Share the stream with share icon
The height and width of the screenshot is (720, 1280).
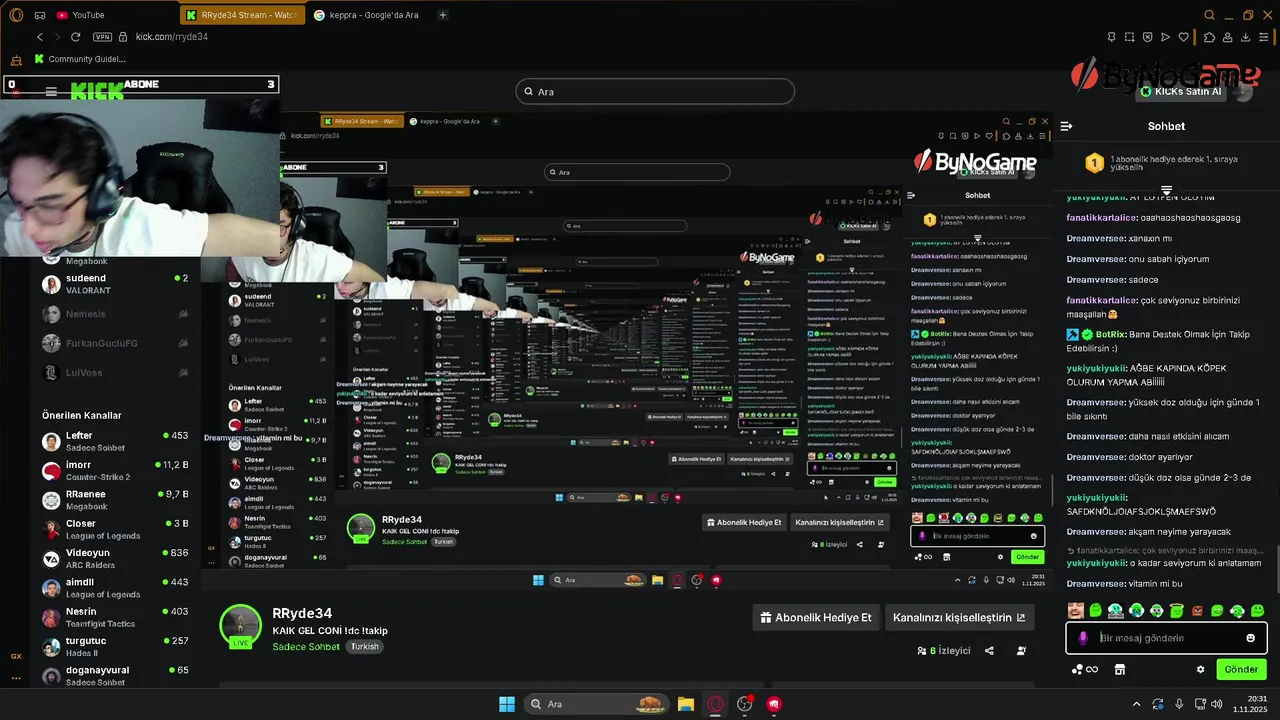tap(989, 651)
